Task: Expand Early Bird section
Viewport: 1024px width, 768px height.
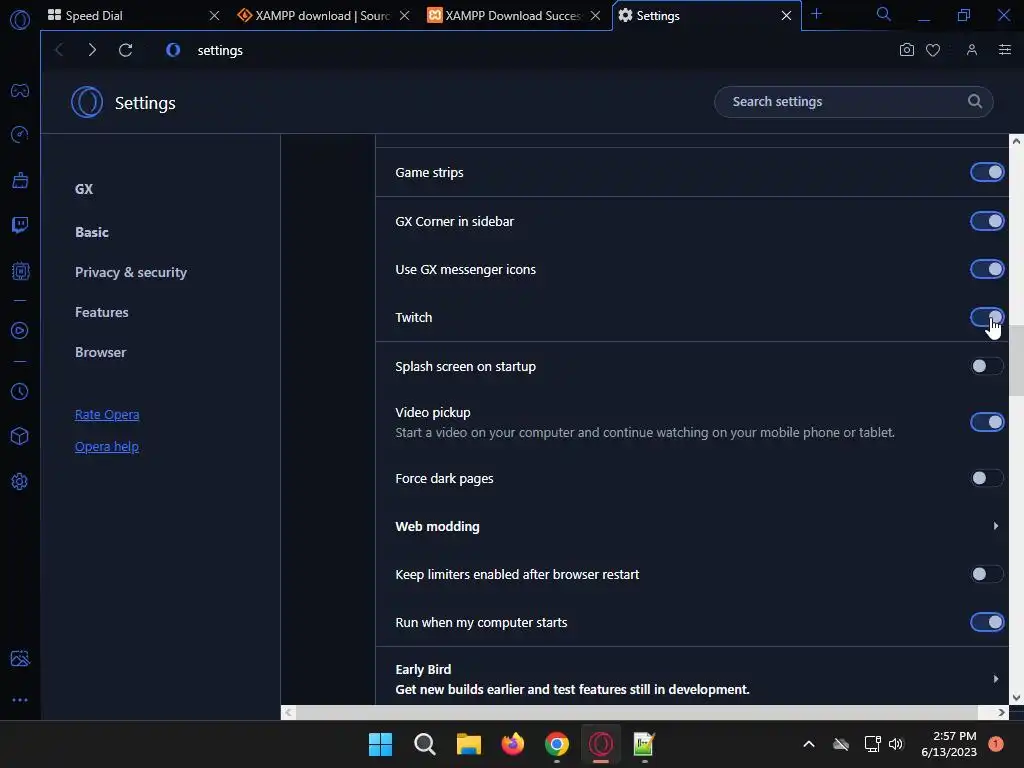Action: (692, 679)
